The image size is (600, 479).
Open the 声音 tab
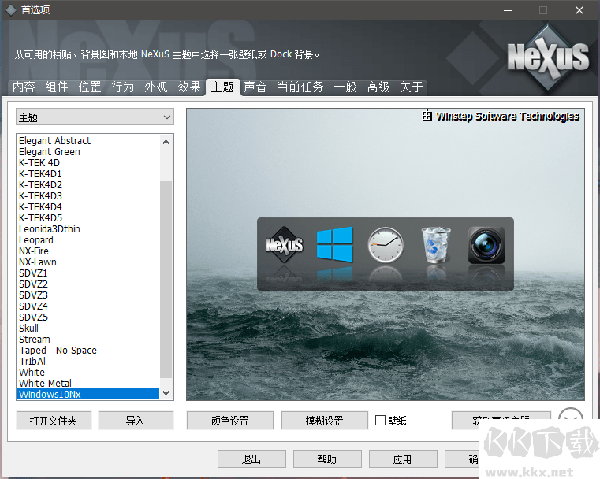click(x=255, y=87)
